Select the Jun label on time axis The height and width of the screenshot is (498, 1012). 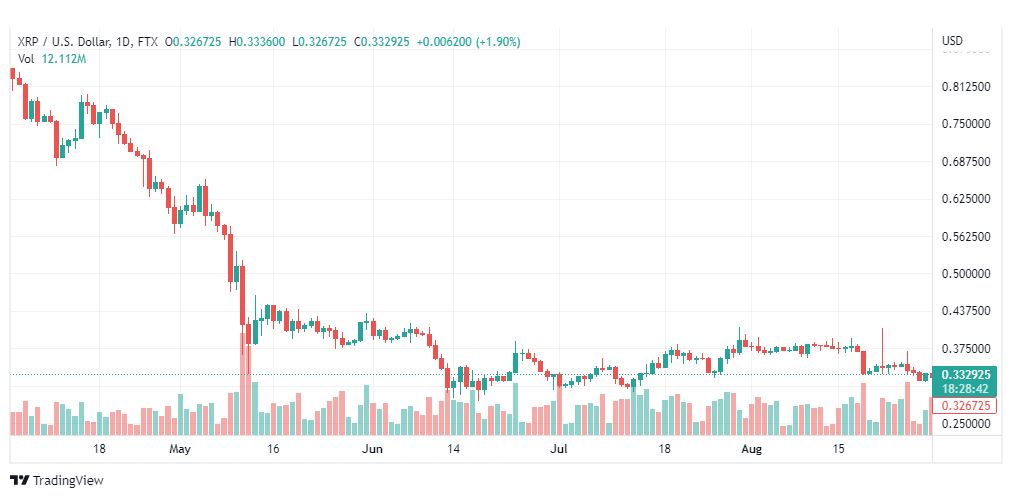pyautogui.click(x=372, y=449)
